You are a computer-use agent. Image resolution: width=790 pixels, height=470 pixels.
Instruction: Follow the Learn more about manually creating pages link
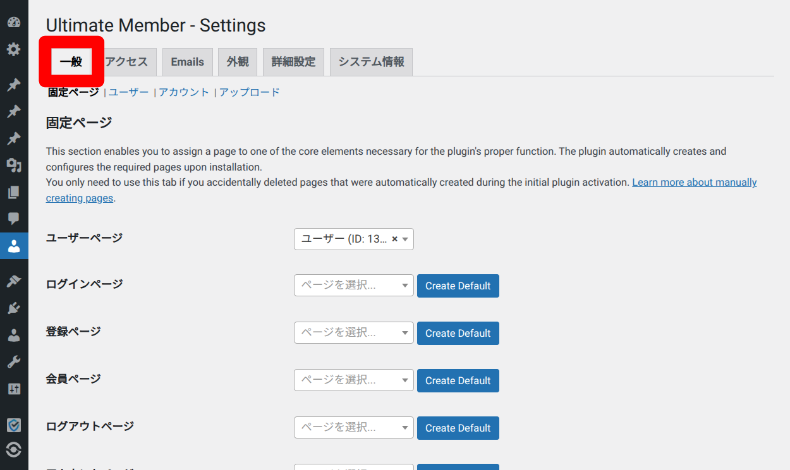pyautogui.click(x=694, y=182)
